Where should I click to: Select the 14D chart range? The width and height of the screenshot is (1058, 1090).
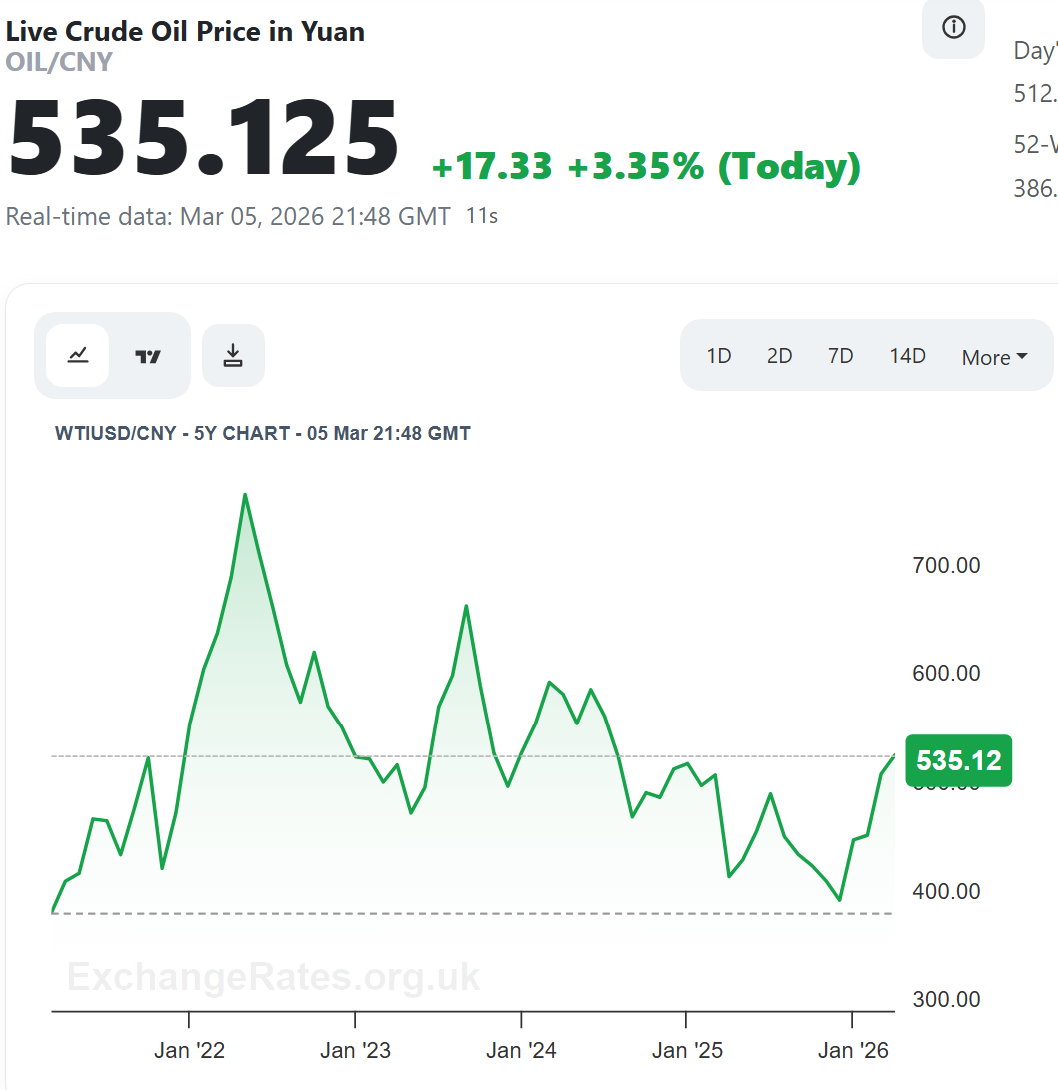click(x=907, y=356)
